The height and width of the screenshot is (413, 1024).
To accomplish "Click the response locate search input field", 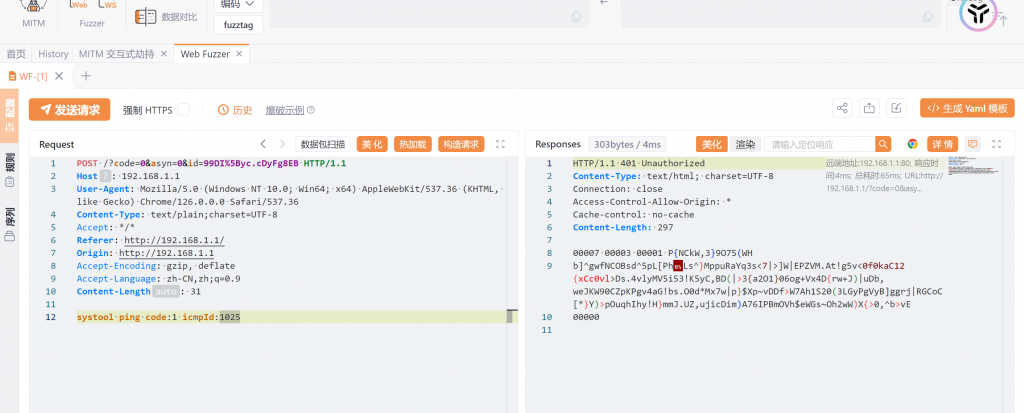I will tap(820, 144).
